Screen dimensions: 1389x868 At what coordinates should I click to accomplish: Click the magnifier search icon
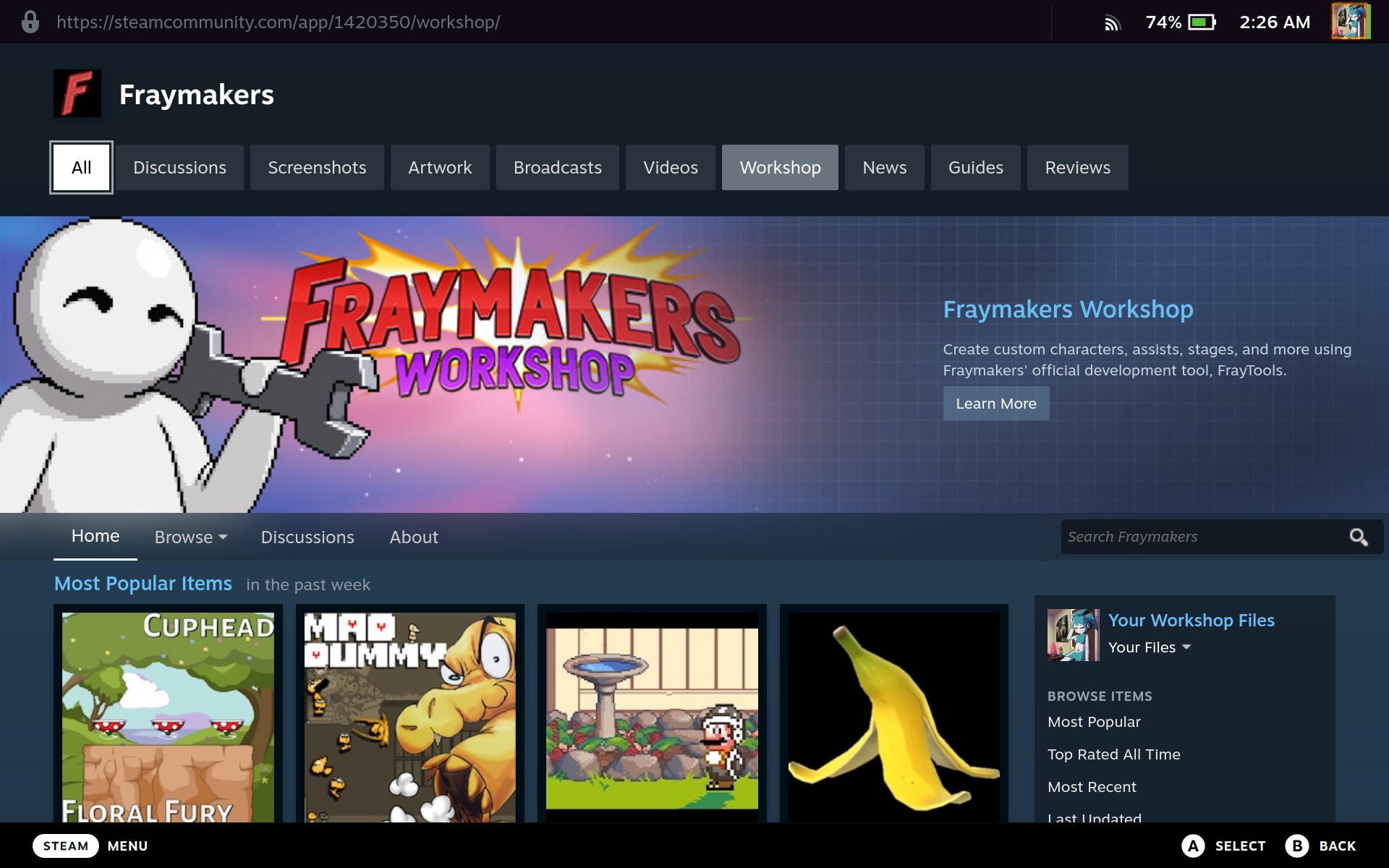[x=1358, y=537]
